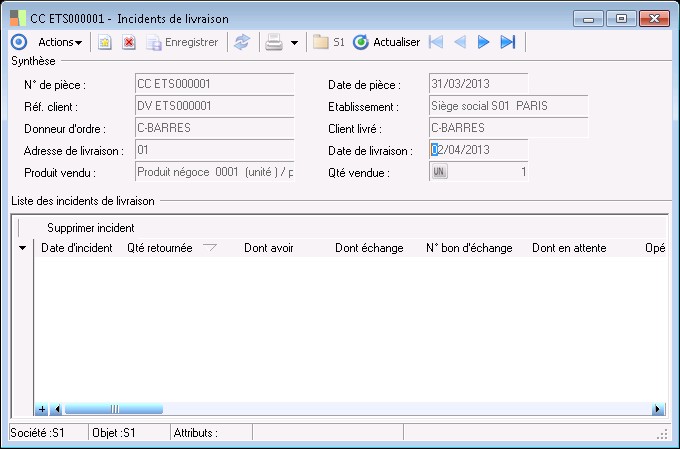Click the right scroll arrow of the grid
Viewport: 680px width, 449px height.
point(658,409)
